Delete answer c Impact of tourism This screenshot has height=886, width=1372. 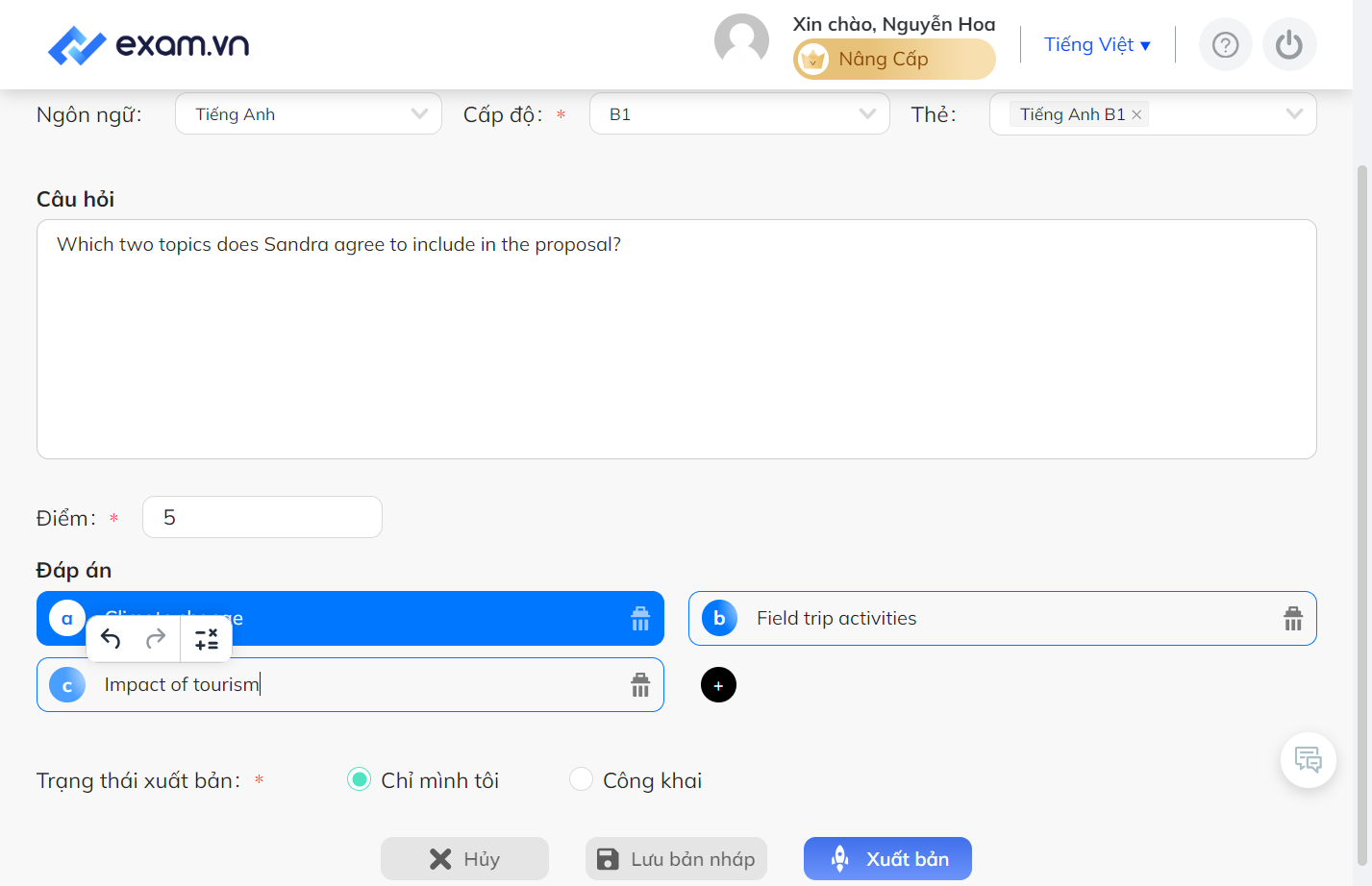tap(640, 685)
